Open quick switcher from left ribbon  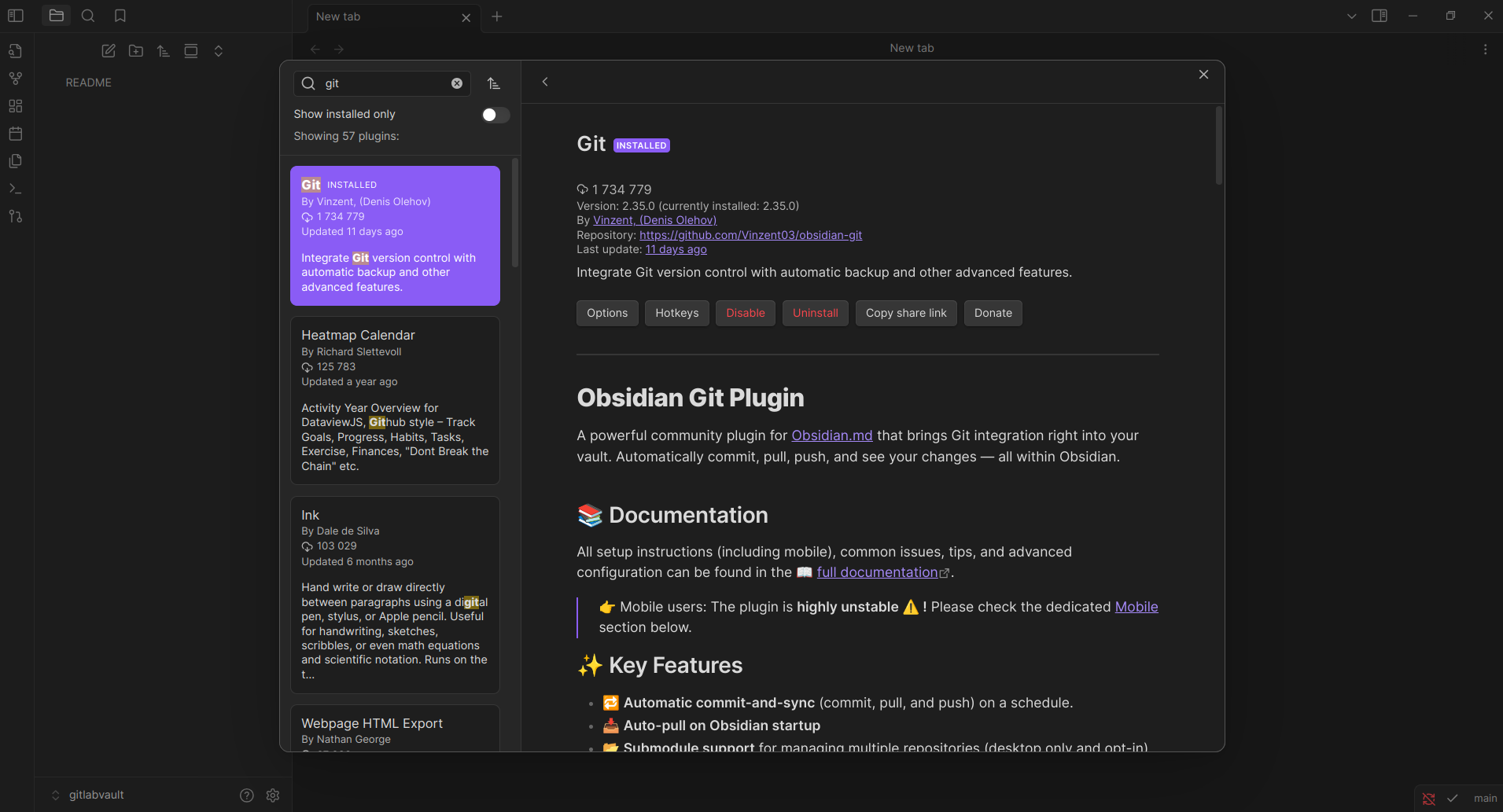coord(16,51)
